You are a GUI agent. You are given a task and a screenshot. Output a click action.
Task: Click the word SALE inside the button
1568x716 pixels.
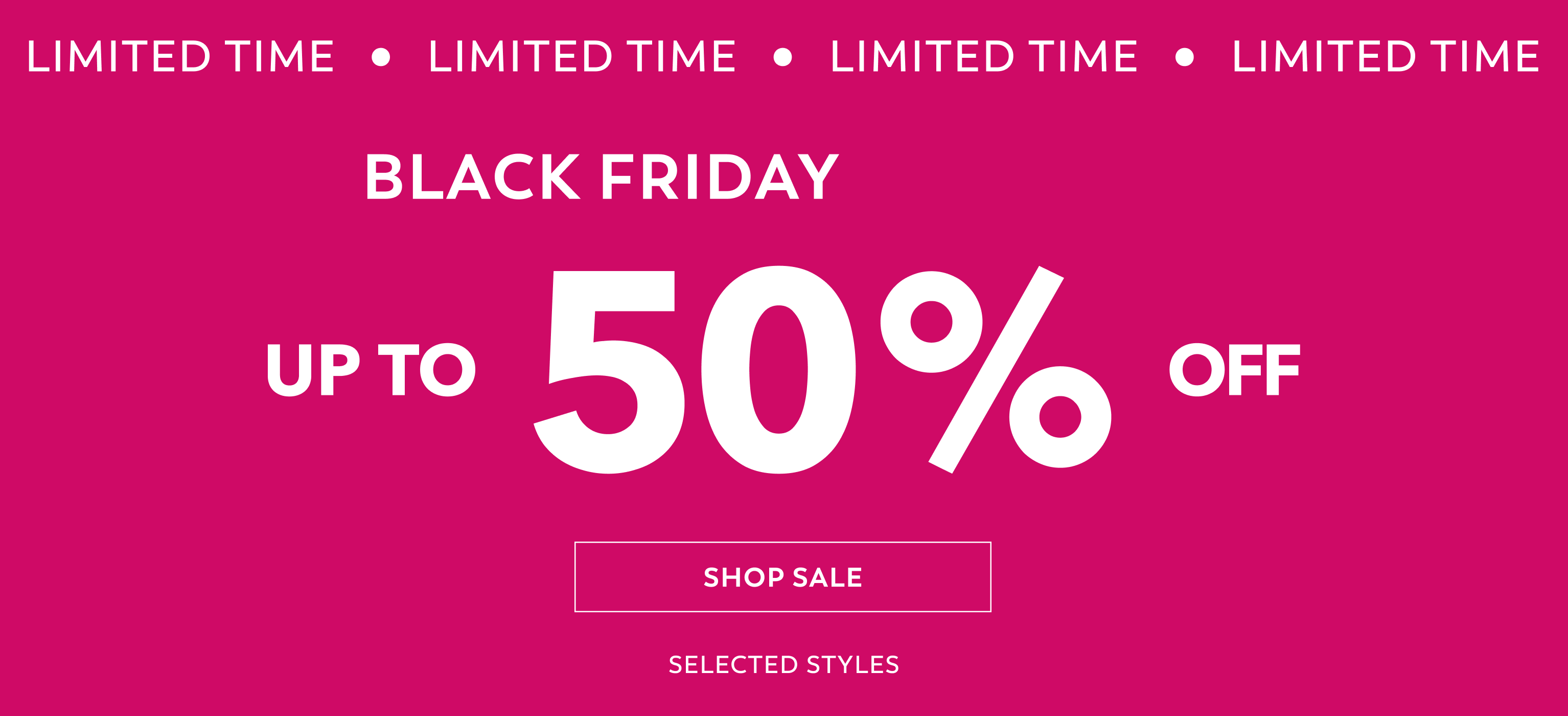click(x=827, y=577)
